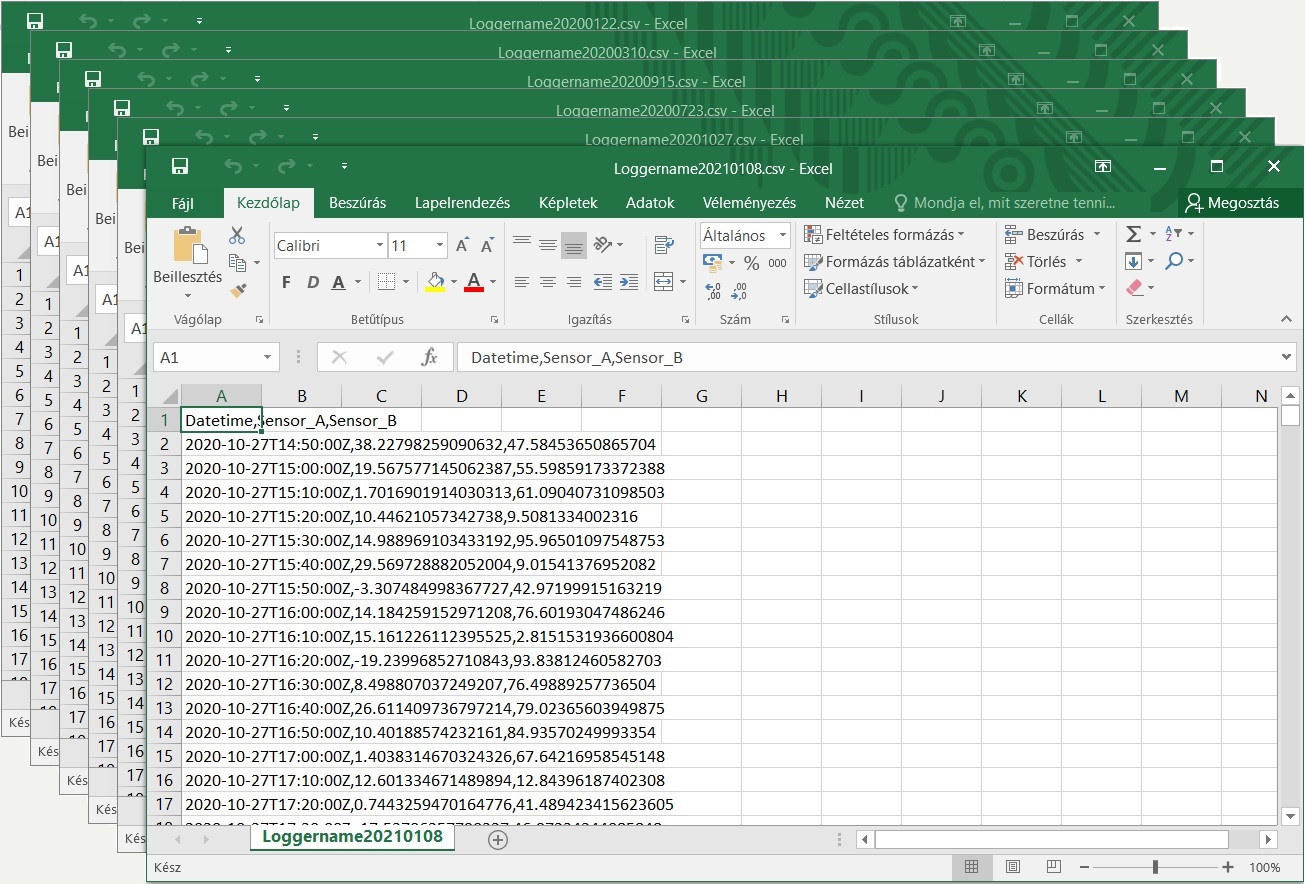Click the Formátum button in Cellák group
Image resolution: width=1305 pixels, height=884 pixels.
[x=1056, y=288]
